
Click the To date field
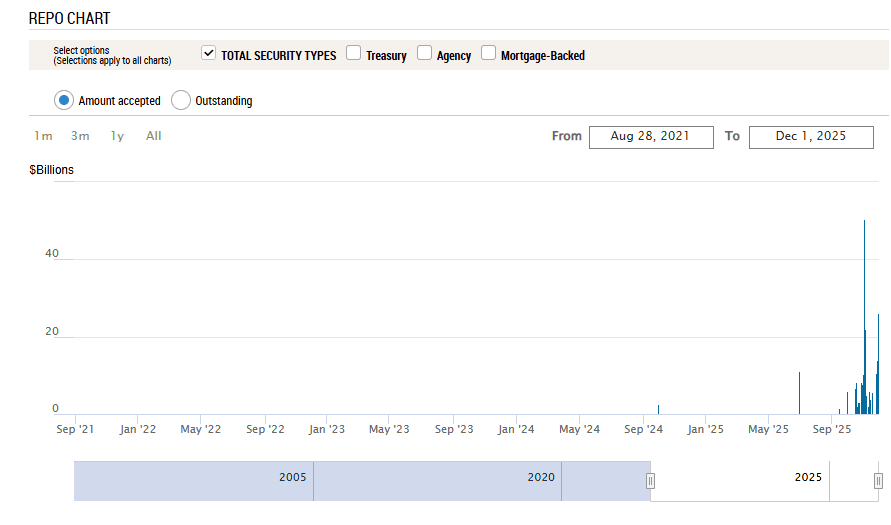pyautogui.click(x=811, y=137)
